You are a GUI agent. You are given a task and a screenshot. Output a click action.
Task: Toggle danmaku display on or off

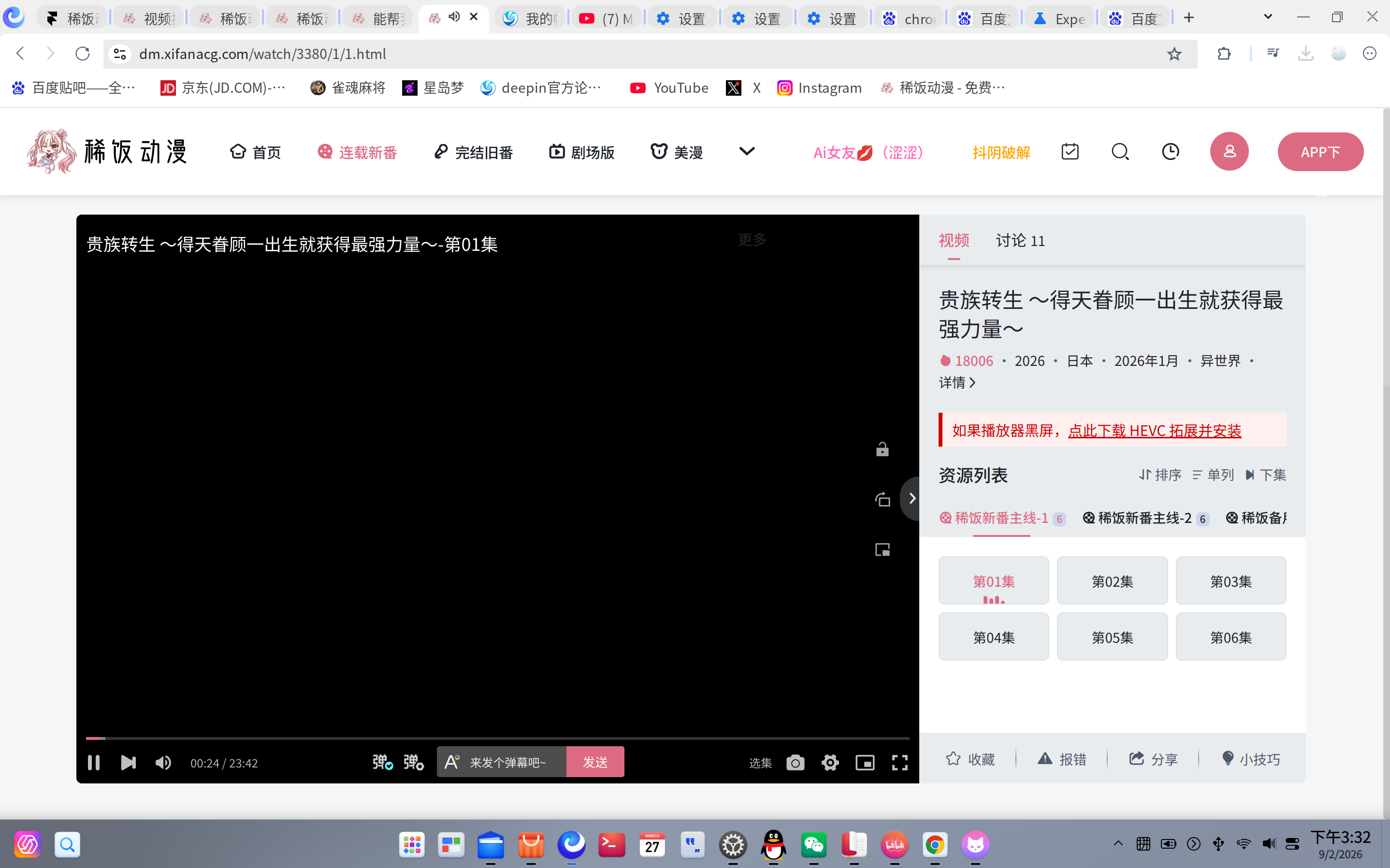click(383, 762)
